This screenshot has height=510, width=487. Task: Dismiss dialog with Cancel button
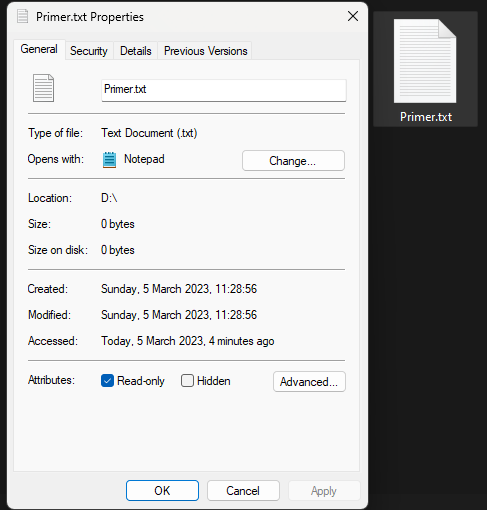tap(243, 491)
